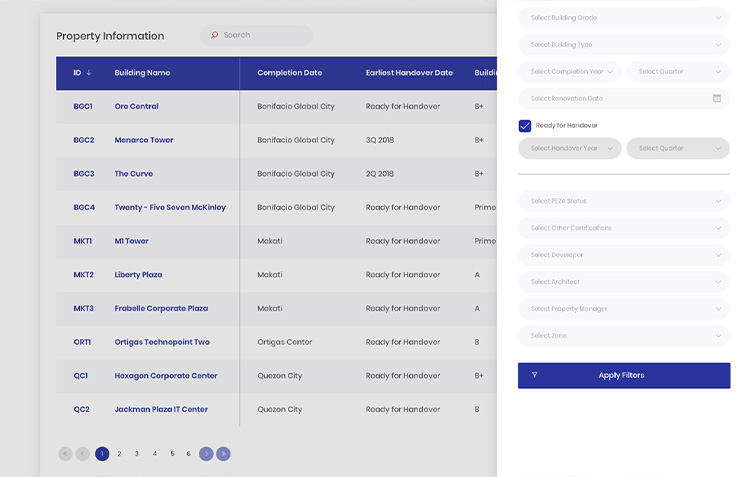Click the search magnifier icon
This screenshot has height=477, width=745.
[214, 35]
